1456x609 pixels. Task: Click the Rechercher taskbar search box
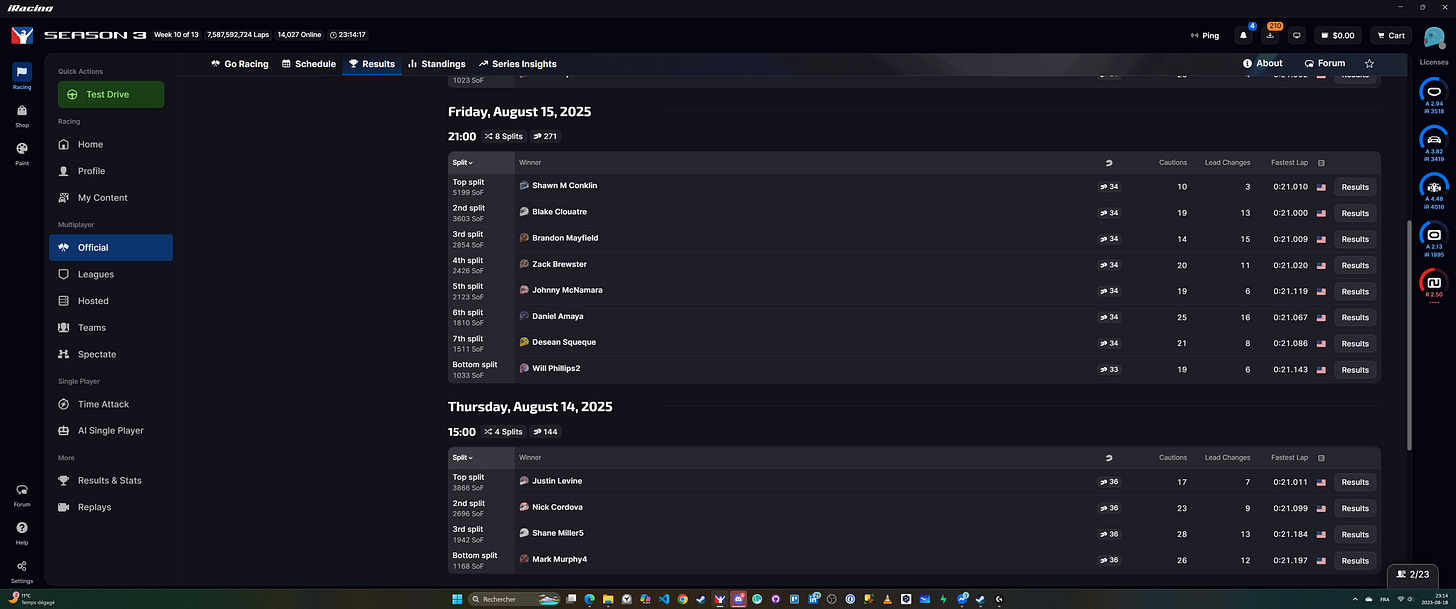coord(514,599)
